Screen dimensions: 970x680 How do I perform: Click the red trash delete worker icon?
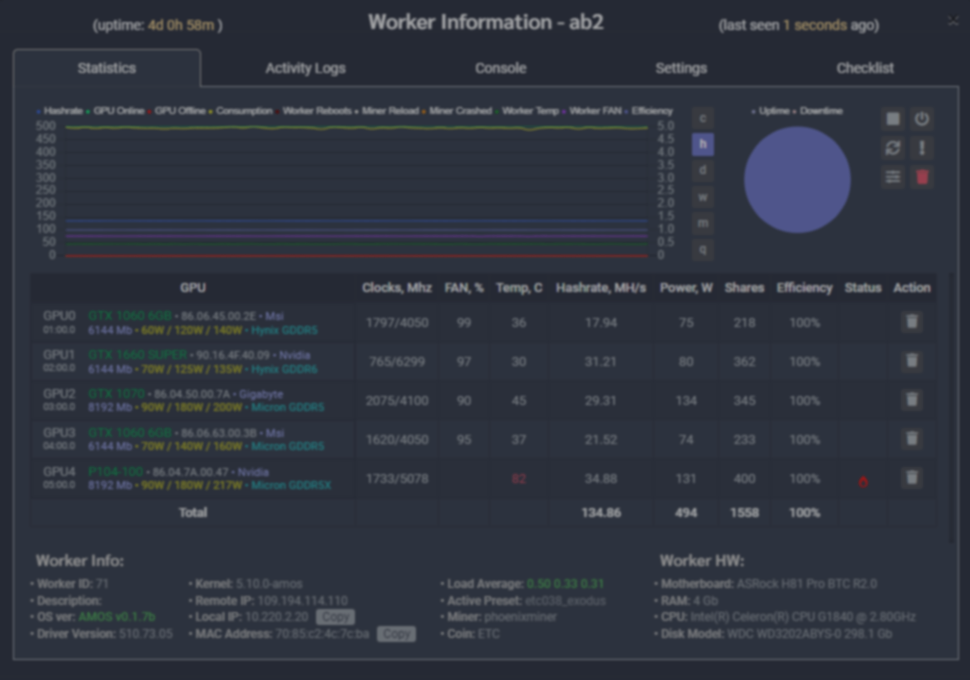(x=922, y=177)
